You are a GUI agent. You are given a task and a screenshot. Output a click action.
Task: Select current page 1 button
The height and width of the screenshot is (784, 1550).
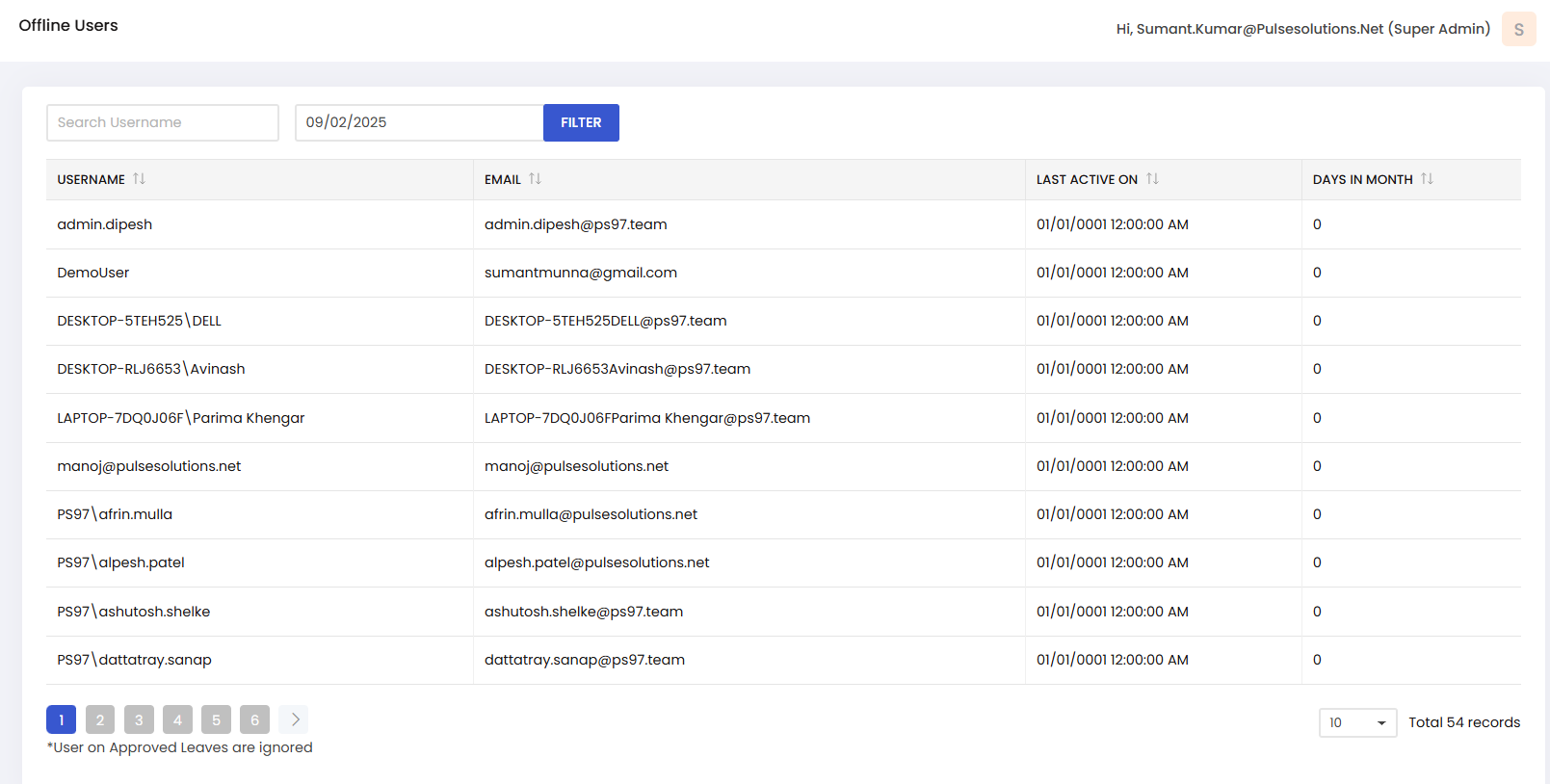point(61,719)
